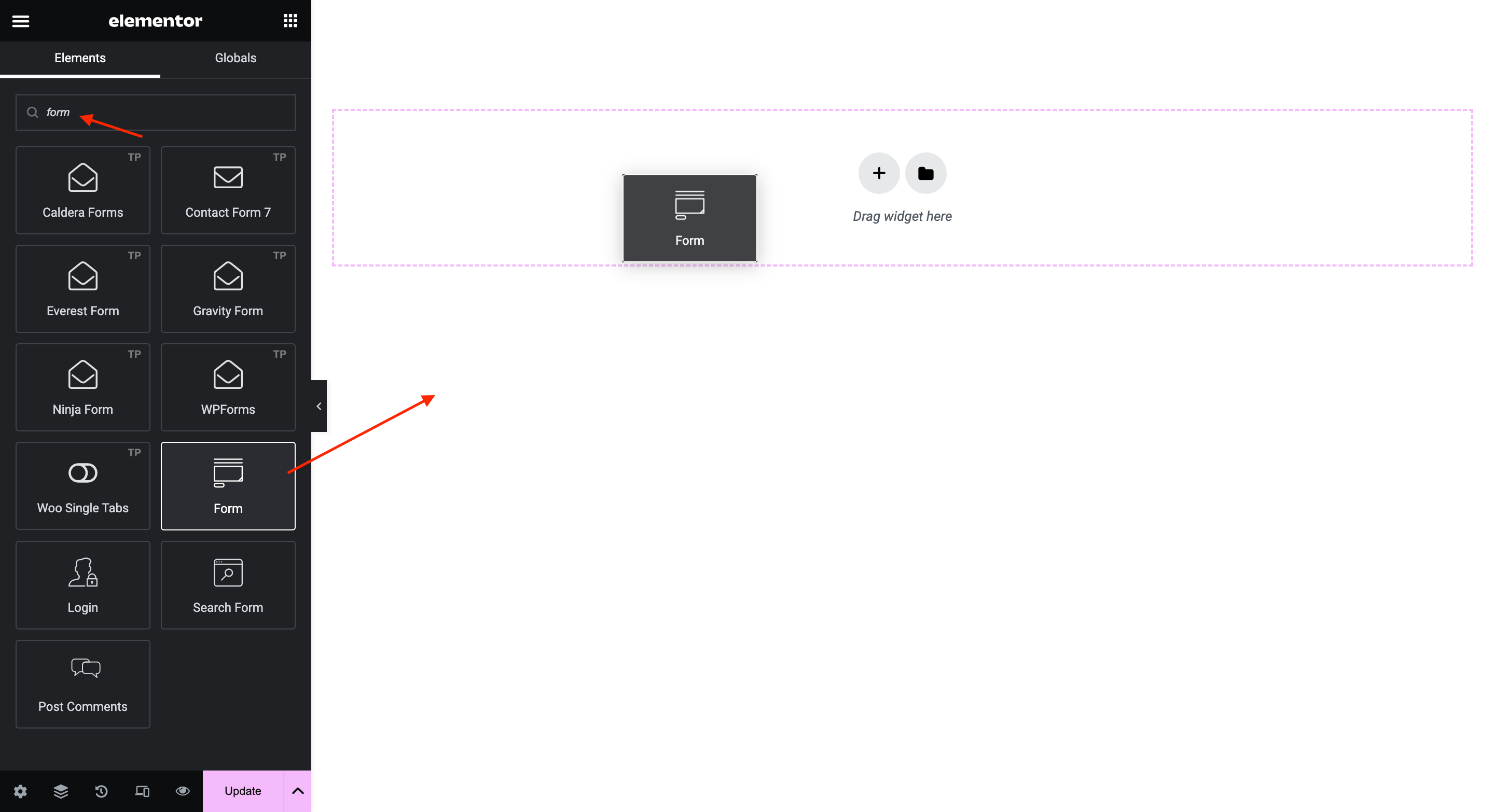Screen dimensions: 1494x812
Task: Select the Contact Form 7 widget
Action: 227,189
